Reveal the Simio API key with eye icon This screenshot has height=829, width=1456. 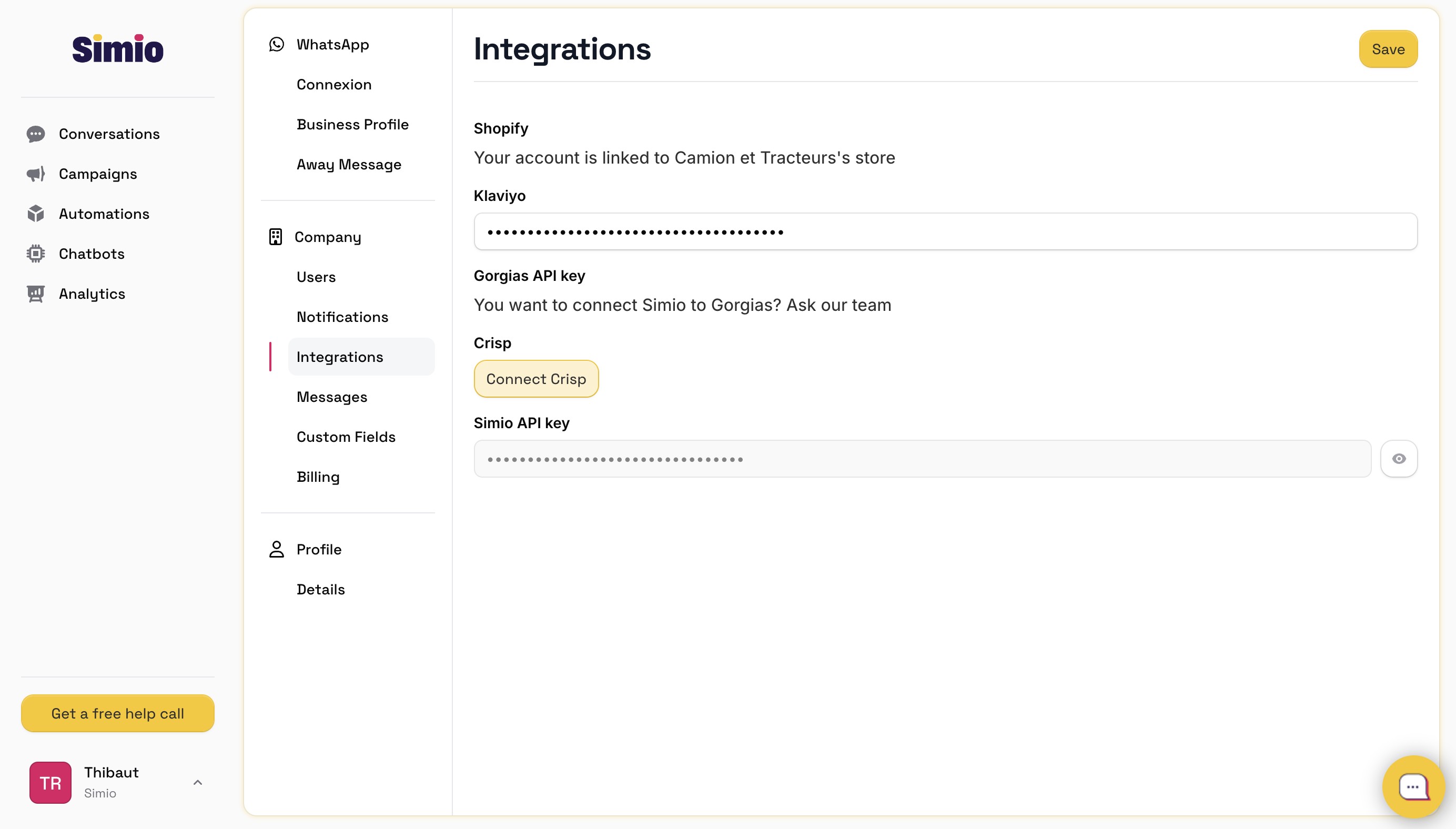pos(1399,459)
